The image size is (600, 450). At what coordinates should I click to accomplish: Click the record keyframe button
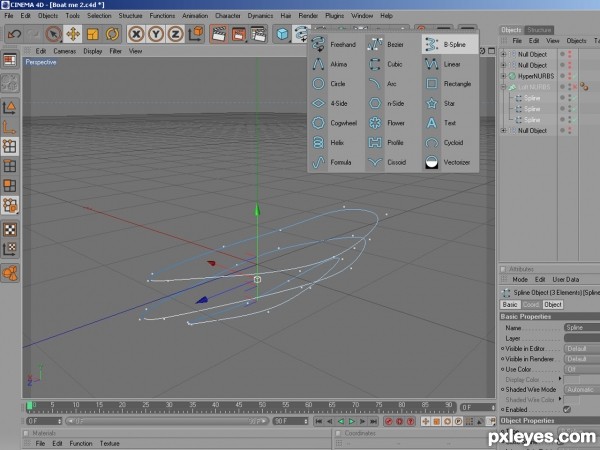389,421
